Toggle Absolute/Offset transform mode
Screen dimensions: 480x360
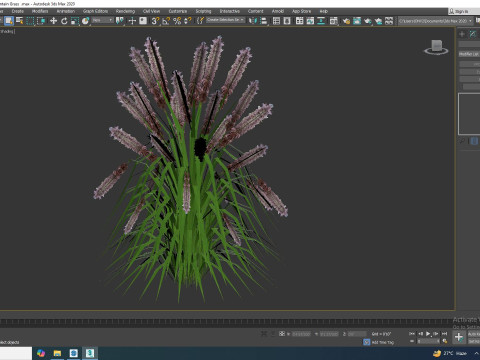(x=282, y=333)
